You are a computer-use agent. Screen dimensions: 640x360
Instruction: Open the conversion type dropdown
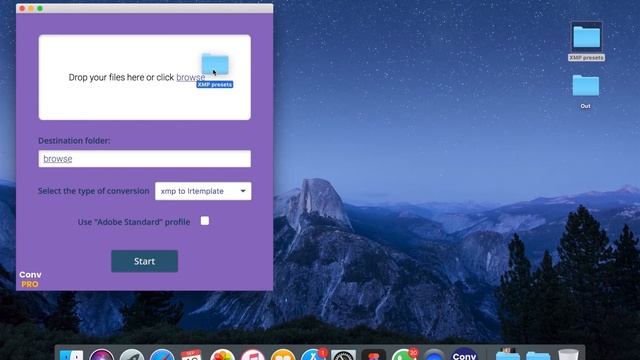click(203, 191)
